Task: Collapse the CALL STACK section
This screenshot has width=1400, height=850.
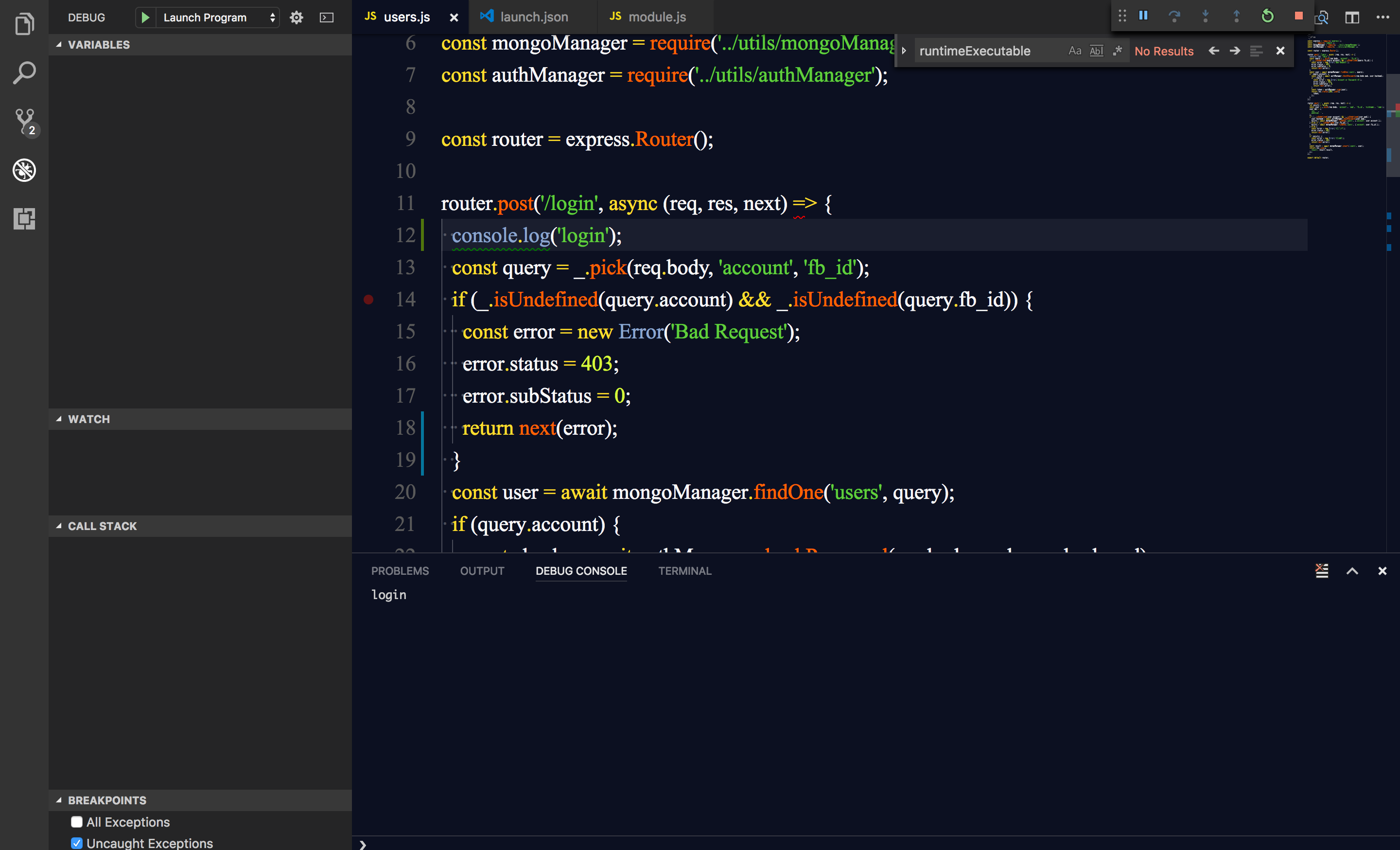Action: tap(200, 526)
